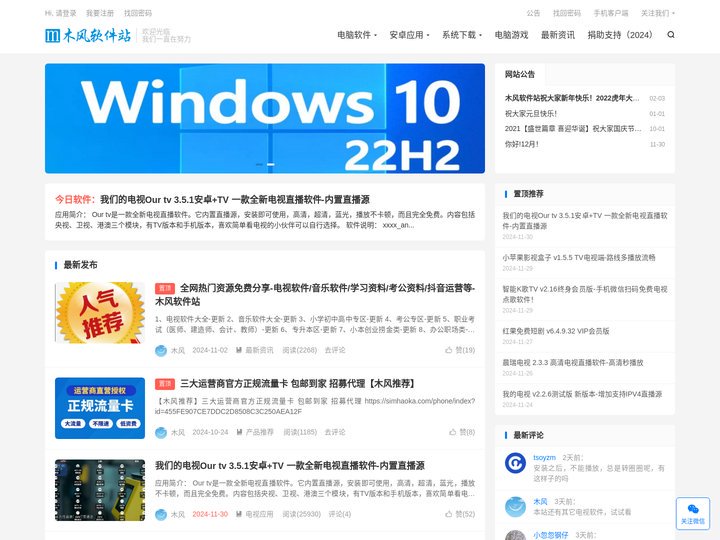Open pinned item 智能K歌TV v2.16
The height and width of the screenshot is (540, 720).
click(x=585, y=294)
